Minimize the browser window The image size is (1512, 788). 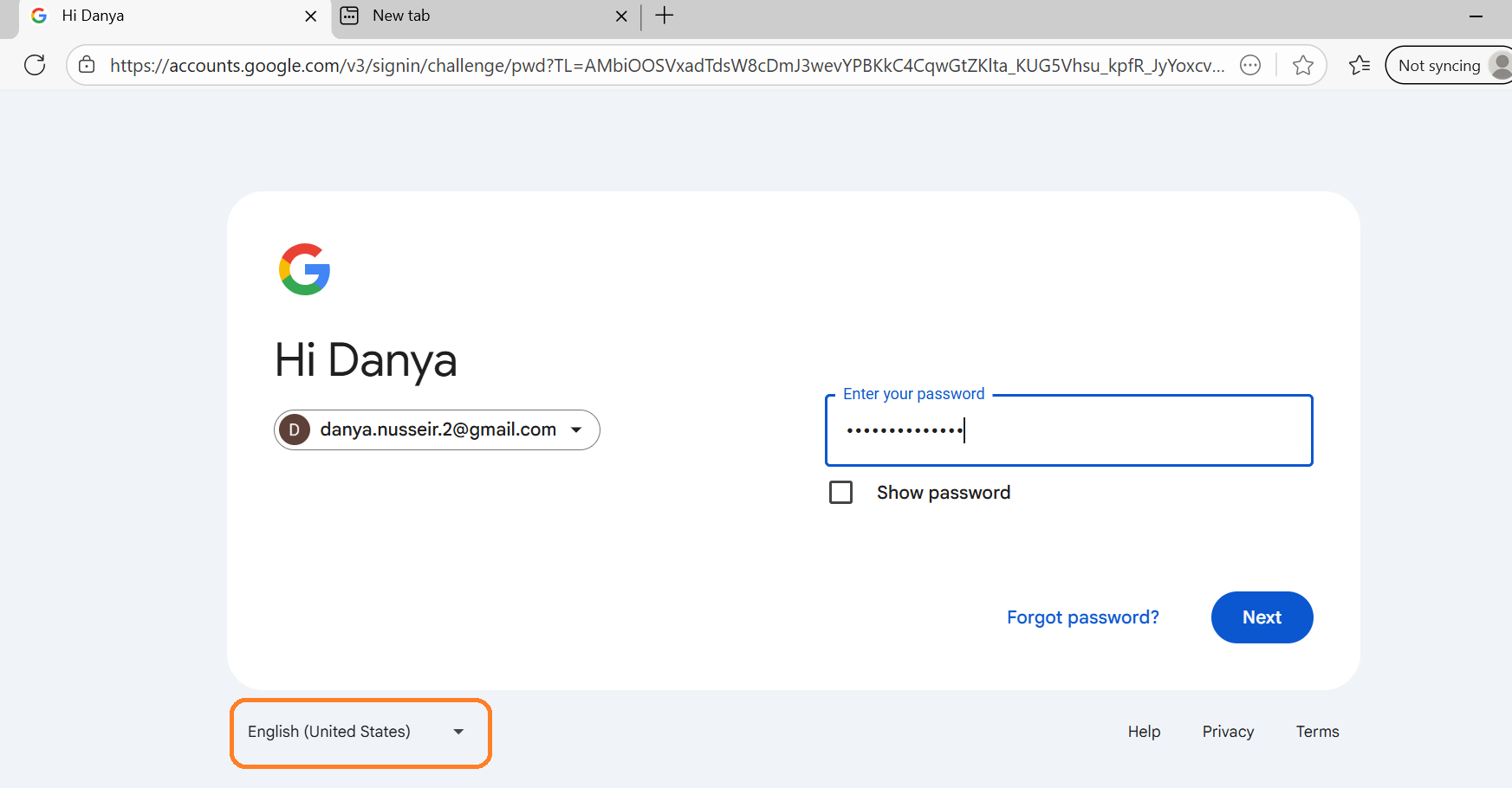point(1476,16)
